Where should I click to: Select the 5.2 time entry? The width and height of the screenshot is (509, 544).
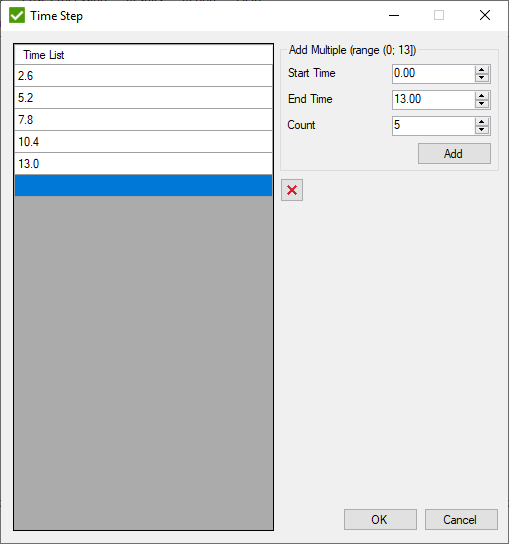[x=143, y=98]
